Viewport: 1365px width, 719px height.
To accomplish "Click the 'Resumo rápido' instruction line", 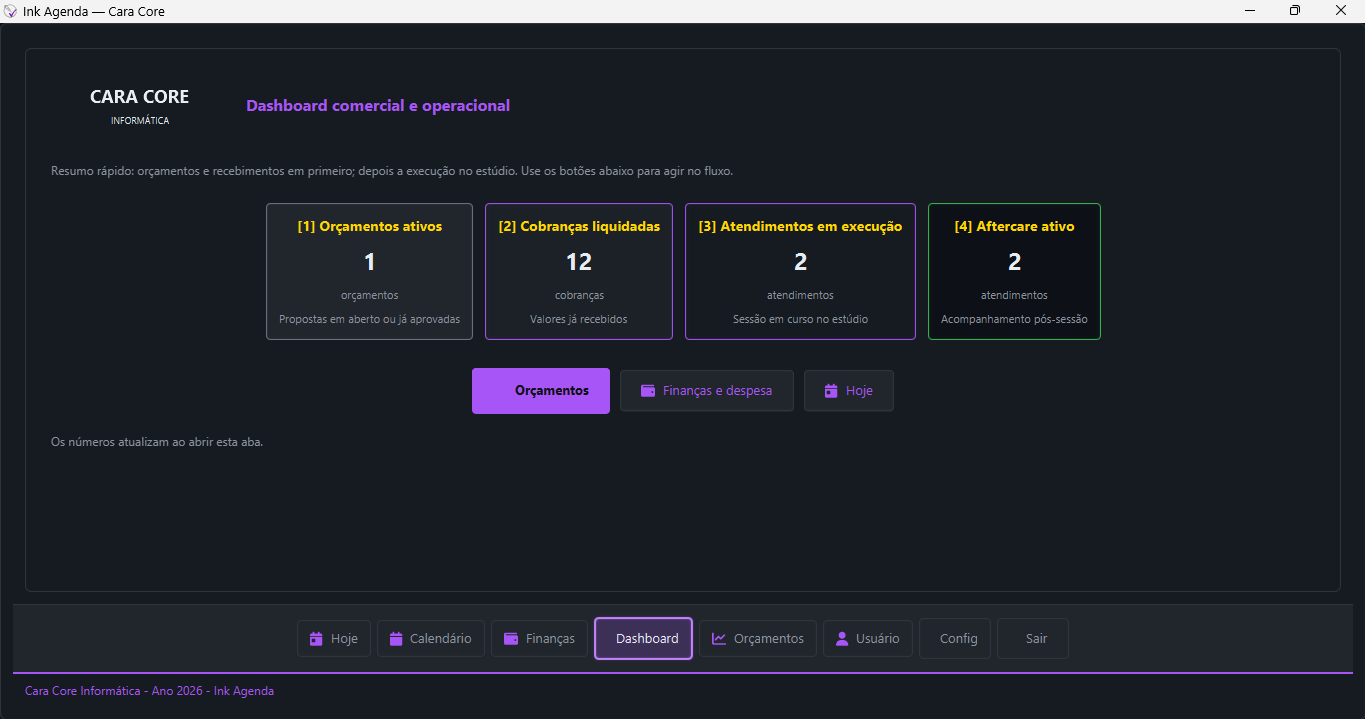I will point(392,171).
